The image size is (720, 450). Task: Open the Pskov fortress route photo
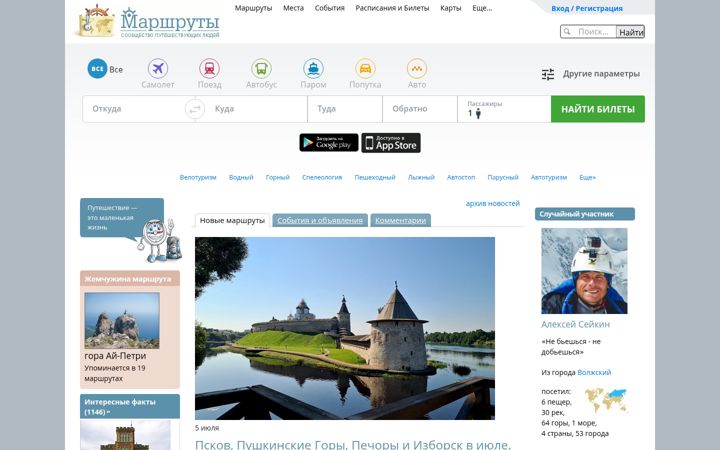pos(345,328)
